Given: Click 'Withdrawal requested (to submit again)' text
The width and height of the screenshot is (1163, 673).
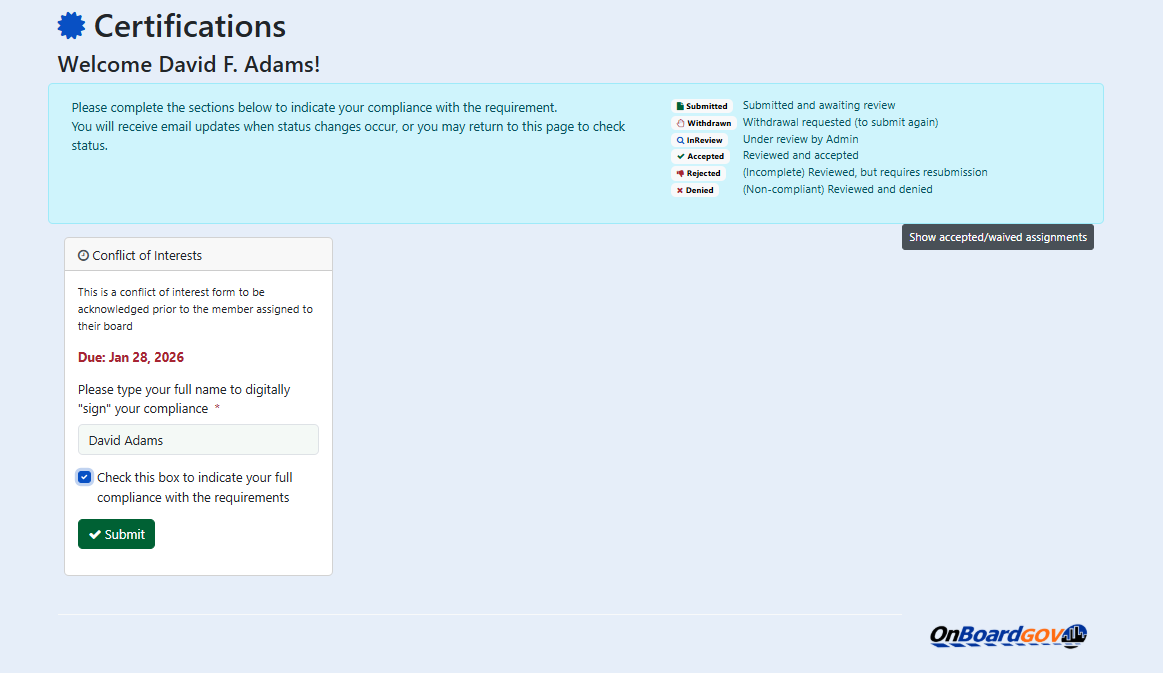Looking at the screenshot, I should (840, 122).
